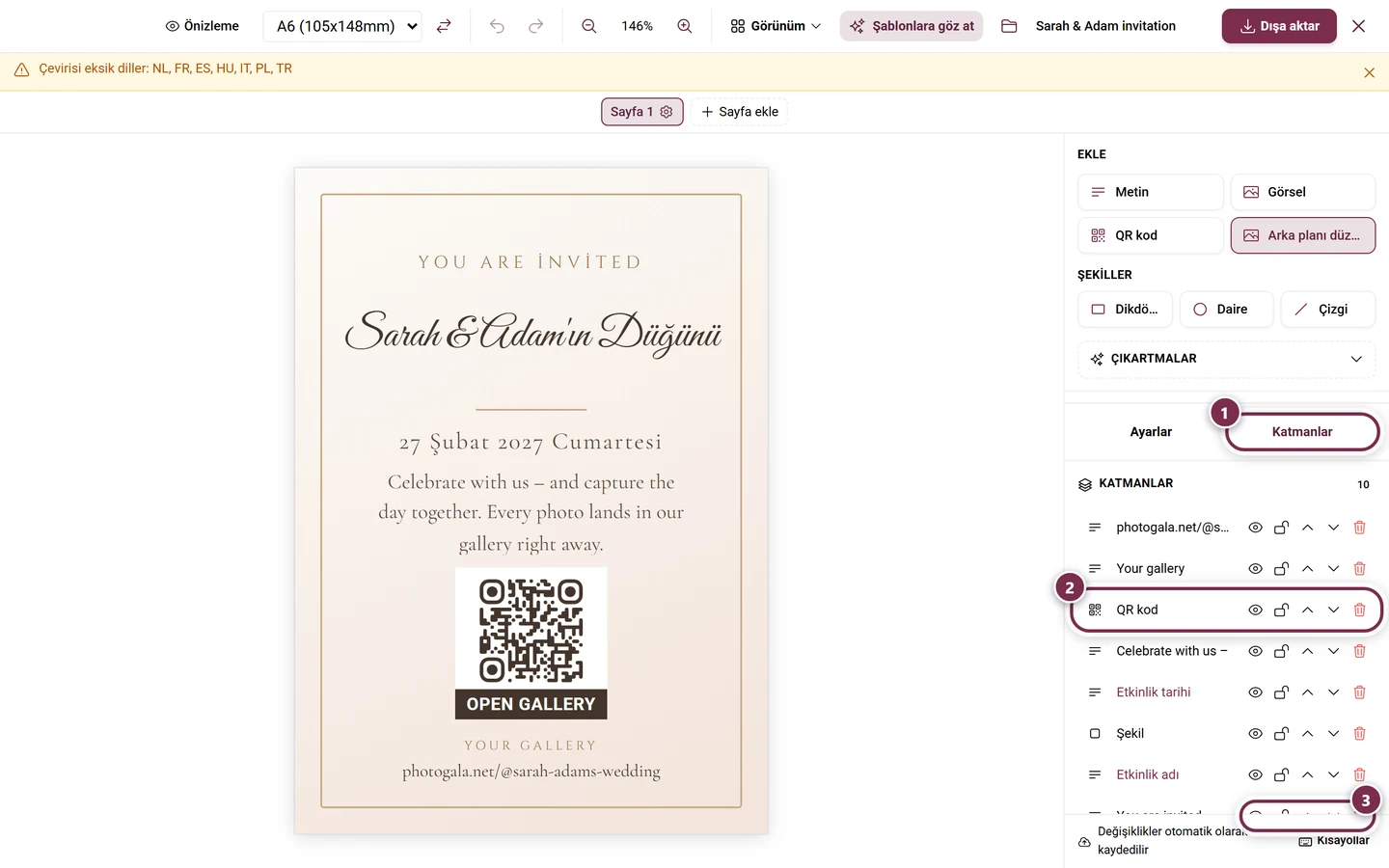Open the Görünüm view menu
1389x868 pixels.
776,26
